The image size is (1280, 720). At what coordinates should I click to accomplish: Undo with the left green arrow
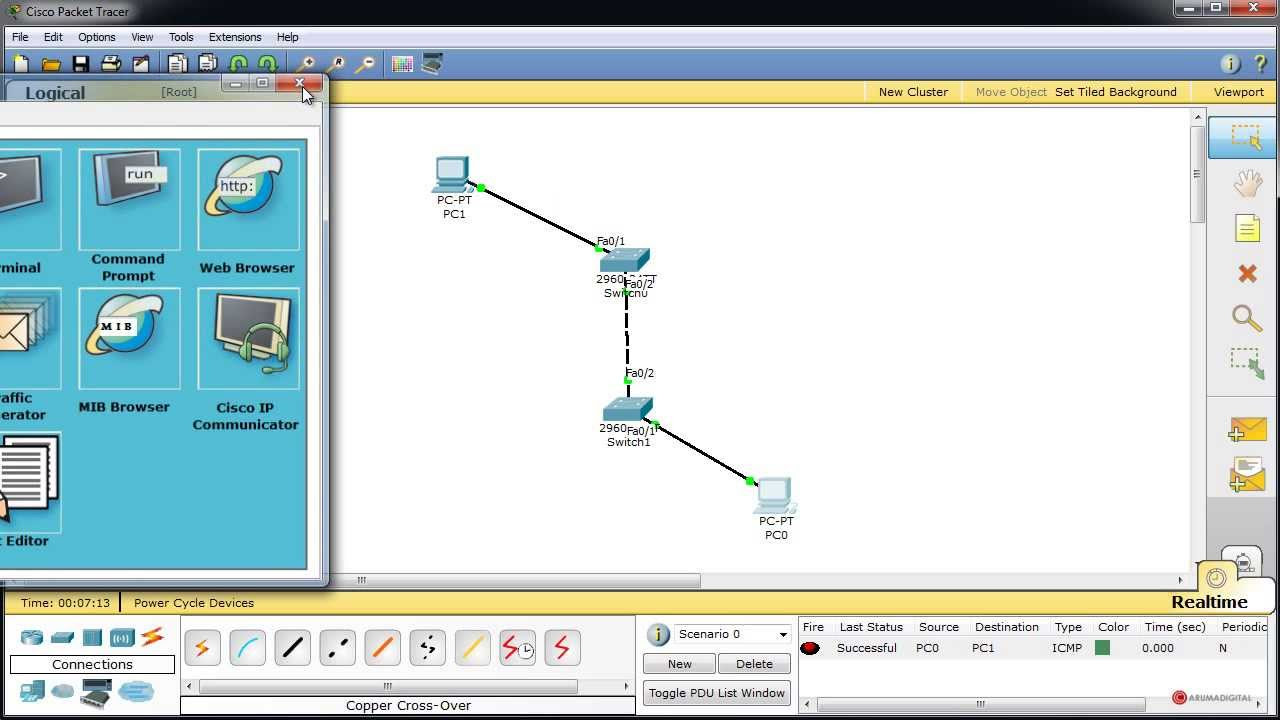pos(238,64)
